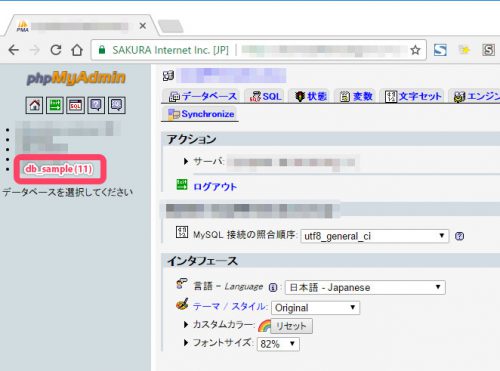The image size is (500, 371).
Task: Open the custom color rainbow picker
Action: click(264, 326)
